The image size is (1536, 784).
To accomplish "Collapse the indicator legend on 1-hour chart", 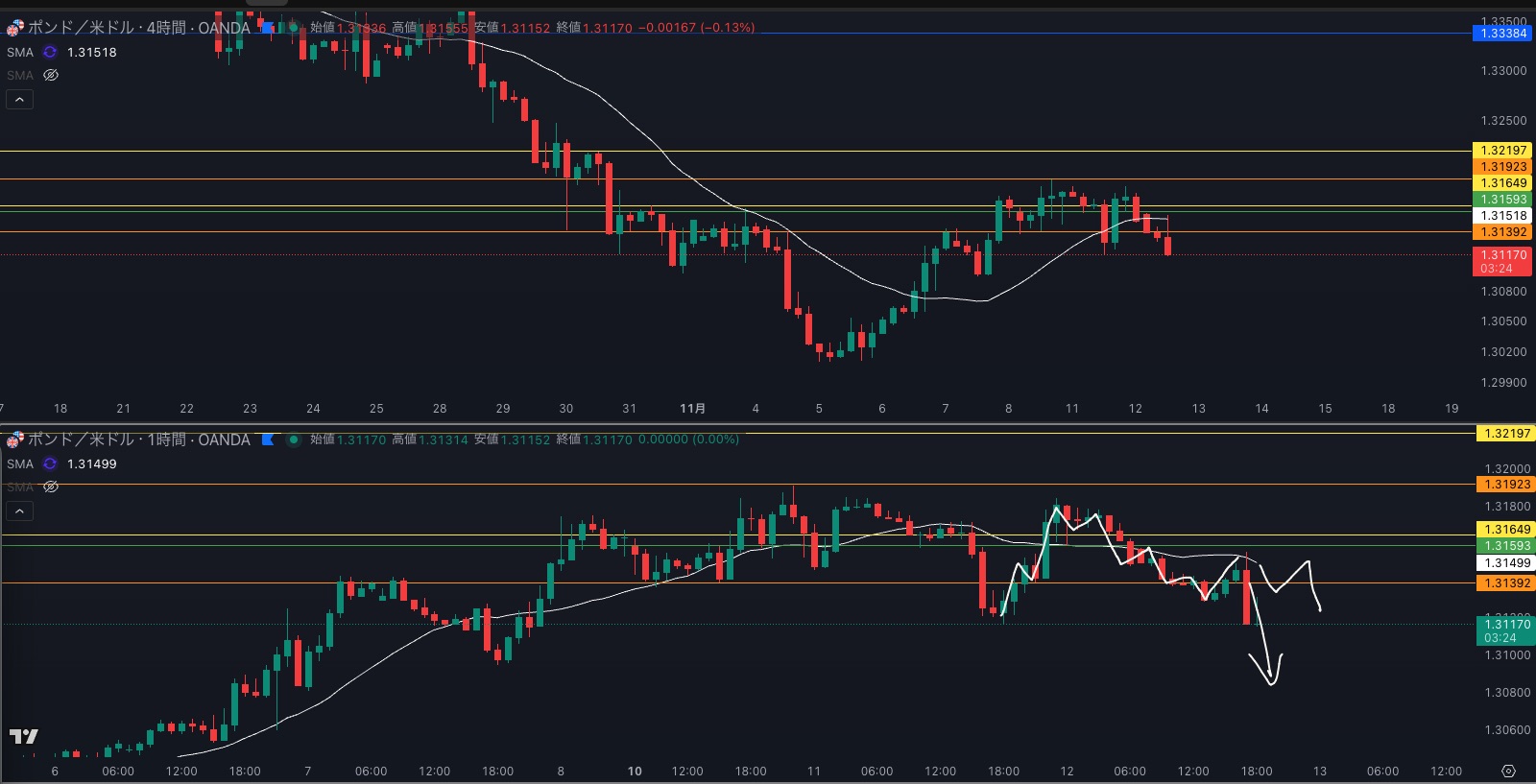I will click(x=19, y=511).
